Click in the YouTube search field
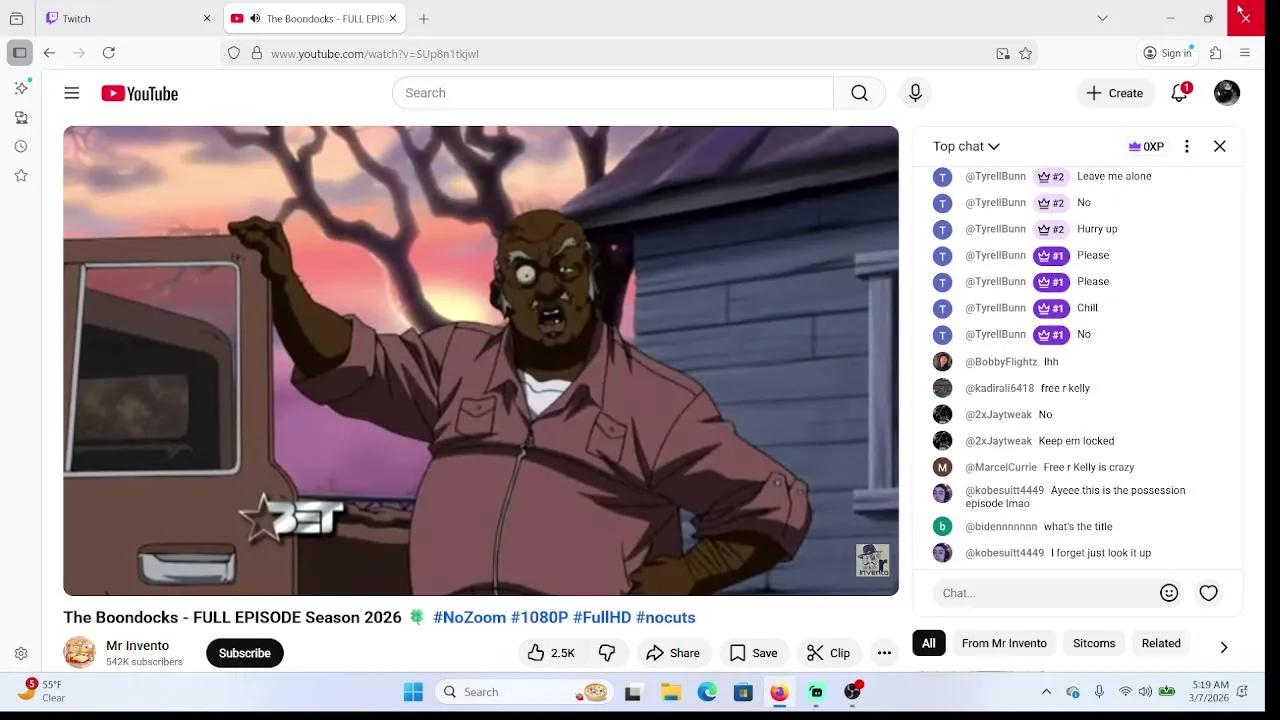Viewport: 1280px width, 720px height. tap(613, 93)
